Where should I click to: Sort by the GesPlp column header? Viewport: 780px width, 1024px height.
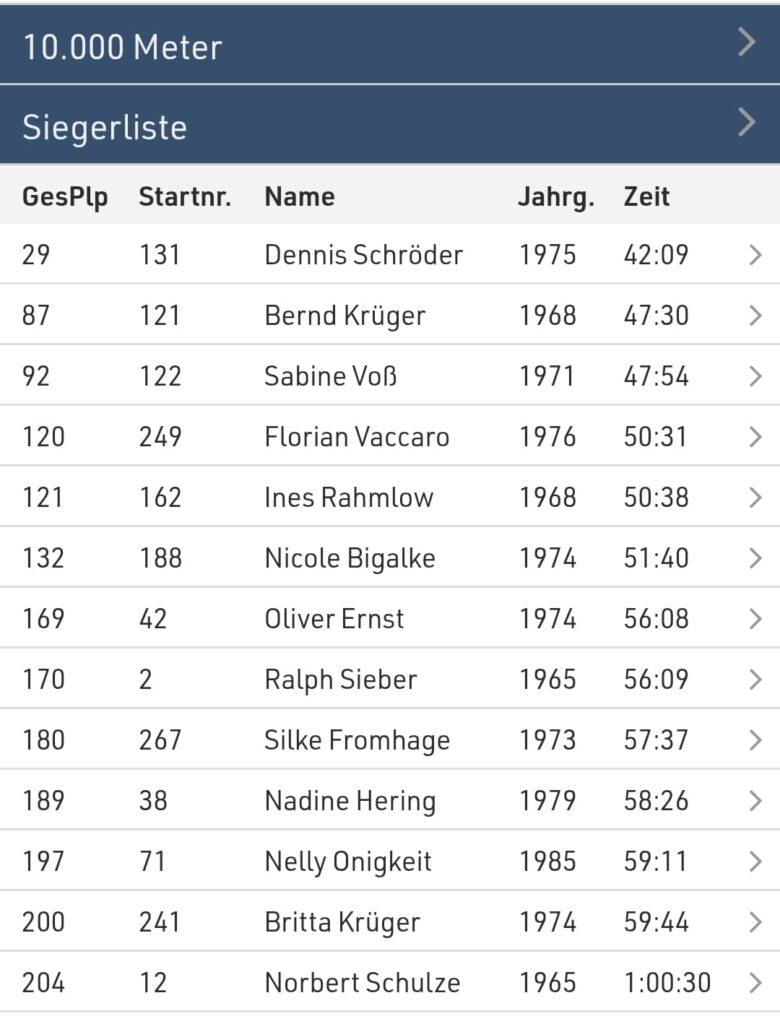point(65,198)
